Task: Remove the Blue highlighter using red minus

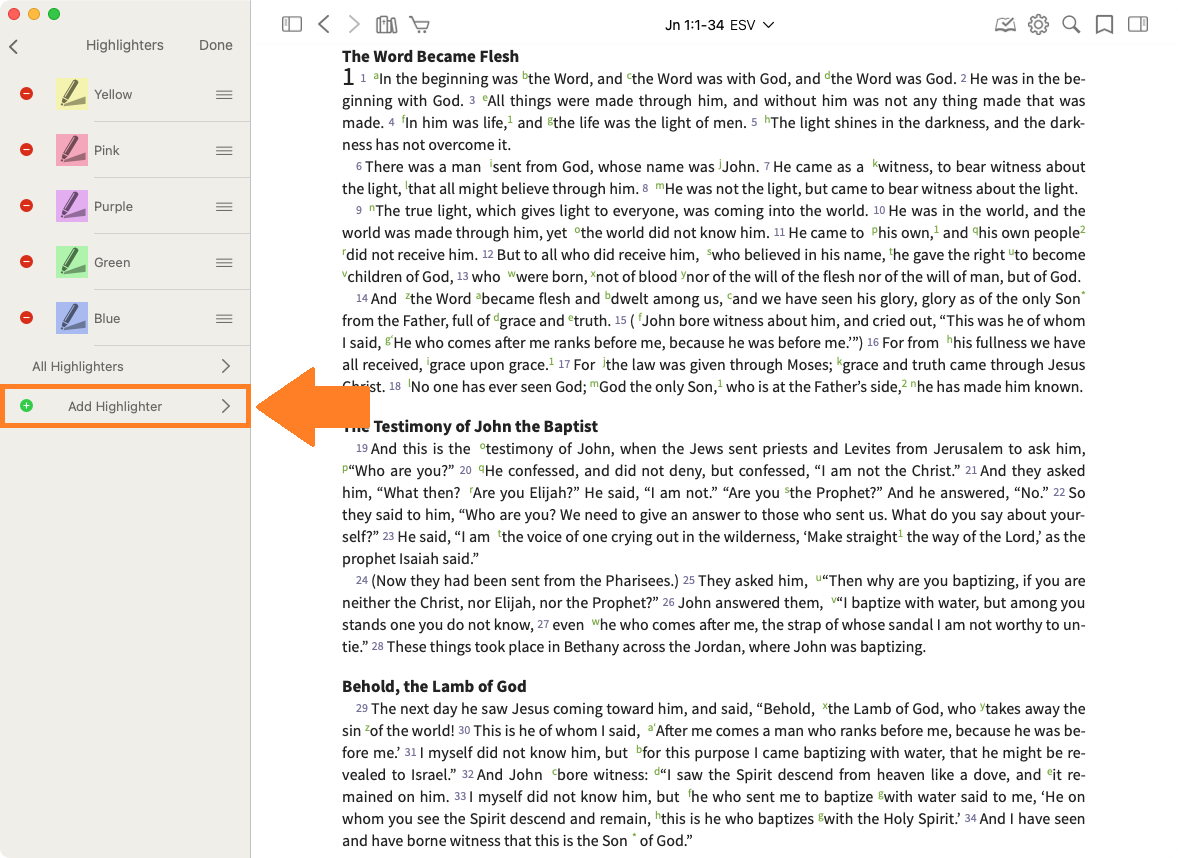Action: click(27, 318)
